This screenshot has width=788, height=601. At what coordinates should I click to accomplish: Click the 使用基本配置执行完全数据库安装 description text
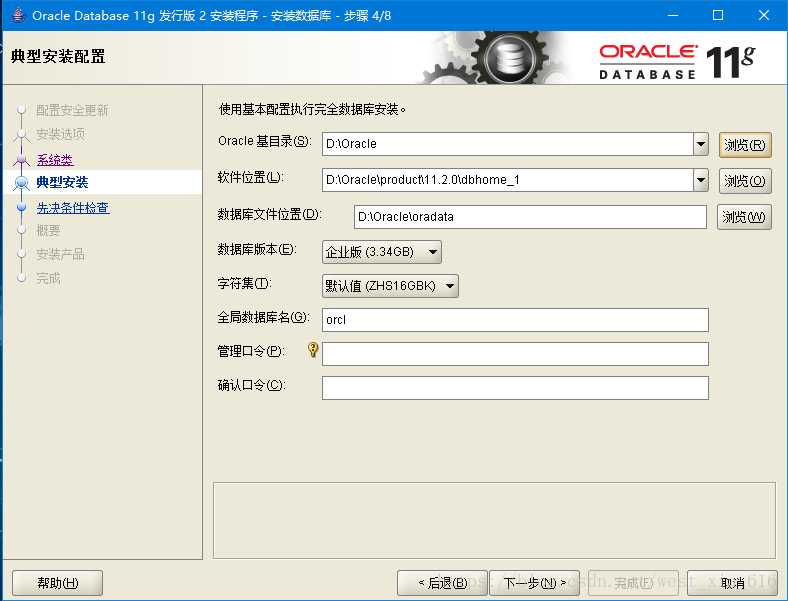point(312,109)
